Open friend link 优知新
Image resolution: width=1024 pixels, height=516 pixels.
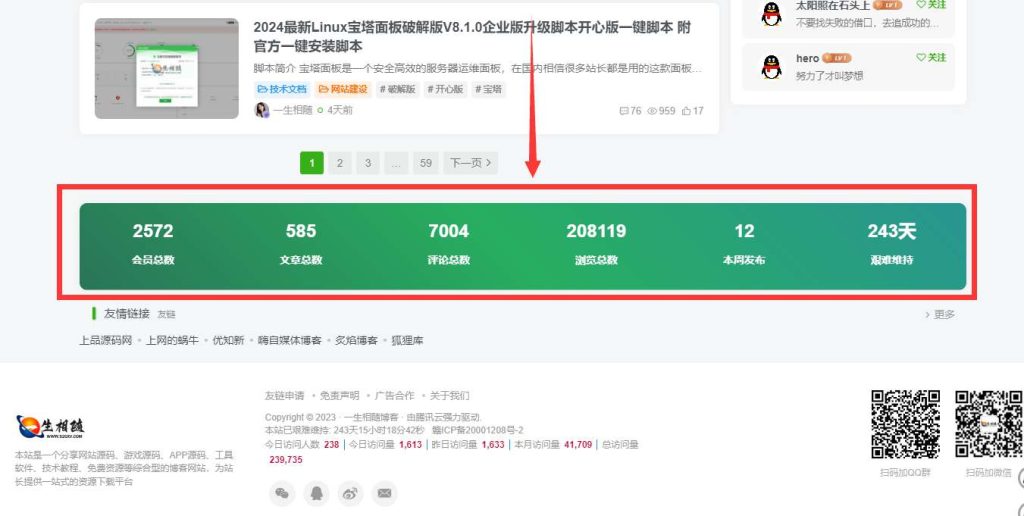click(x=228, y=340)
